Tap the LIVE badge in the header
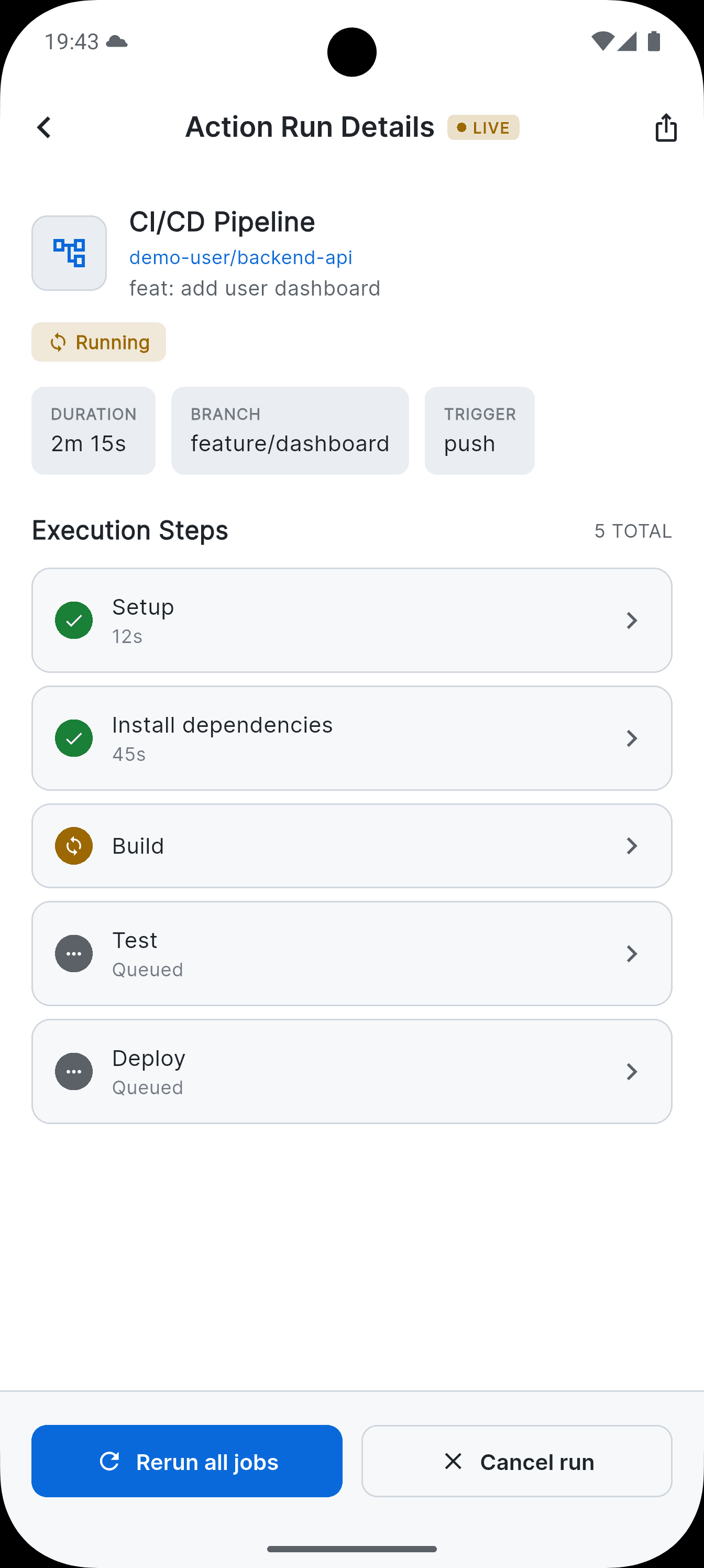Image resolution: width=704 pixels, height=1568 pixels. click(482, 127)
